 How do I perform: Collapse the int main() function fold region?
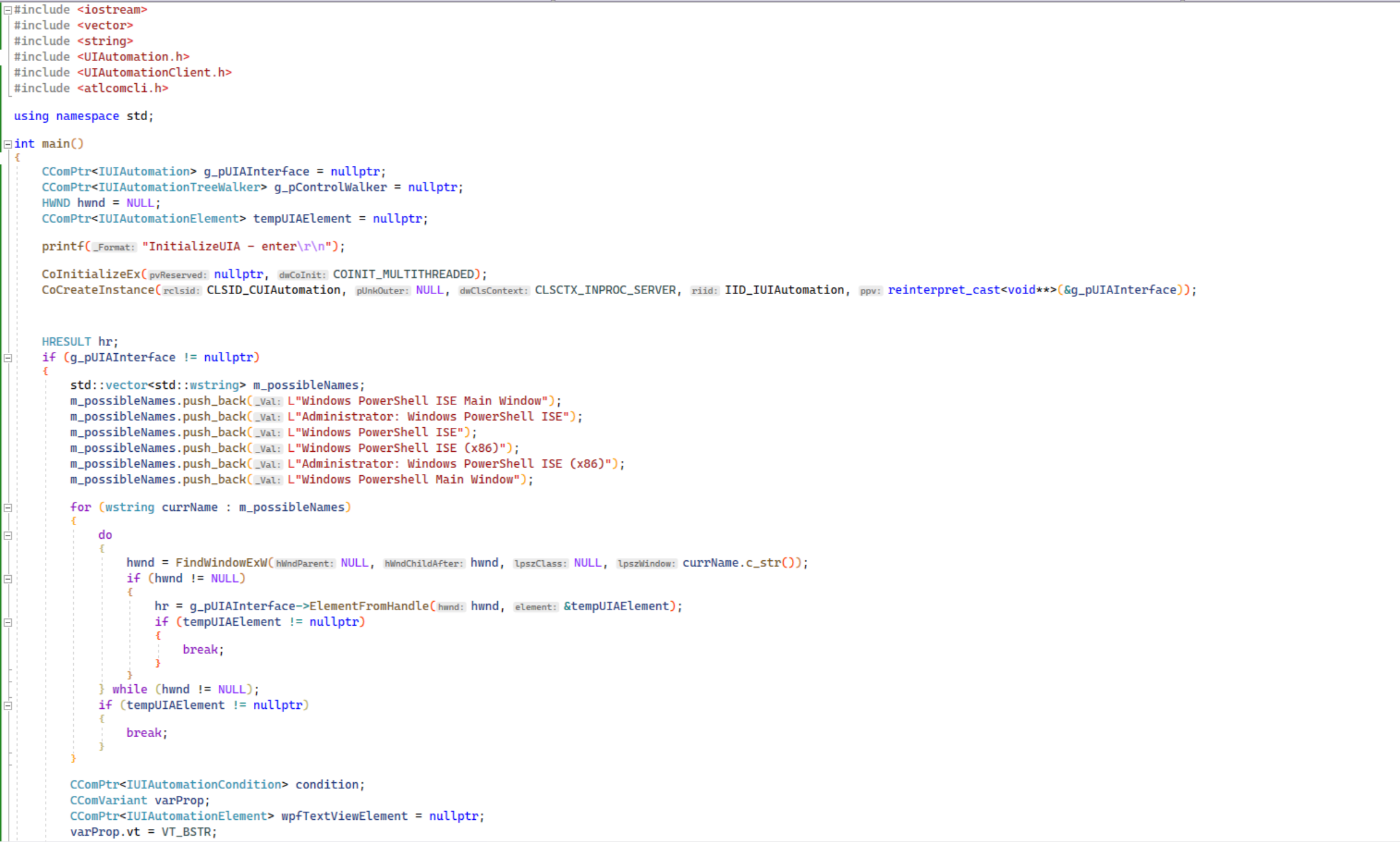7,143
